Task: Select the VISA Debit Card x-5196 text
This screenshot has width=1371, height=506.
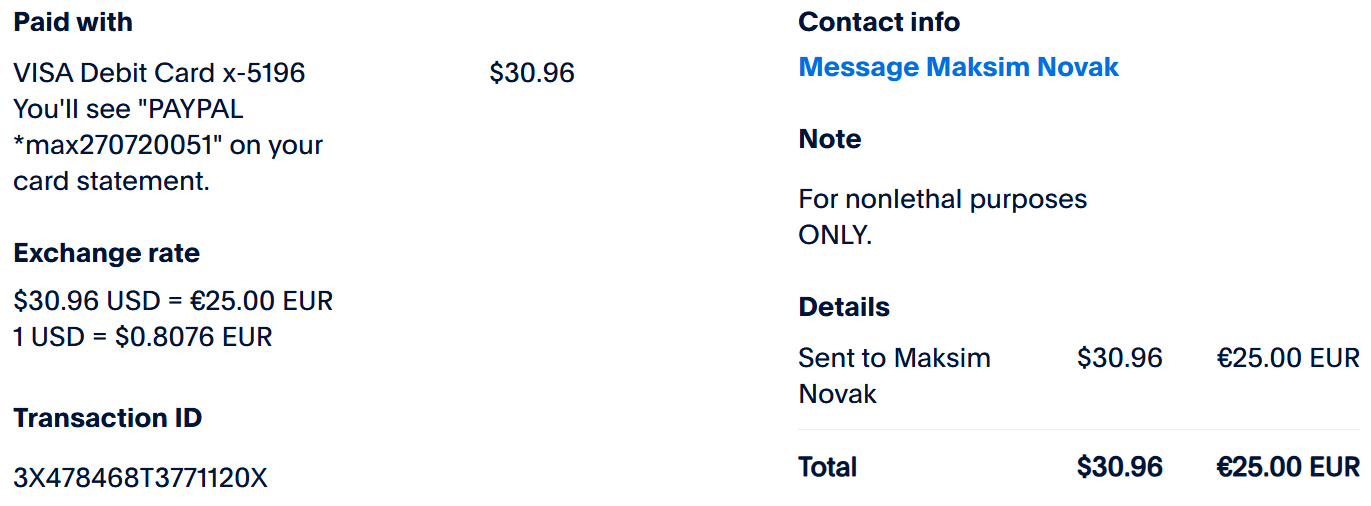Action: (x=159, y=73)
